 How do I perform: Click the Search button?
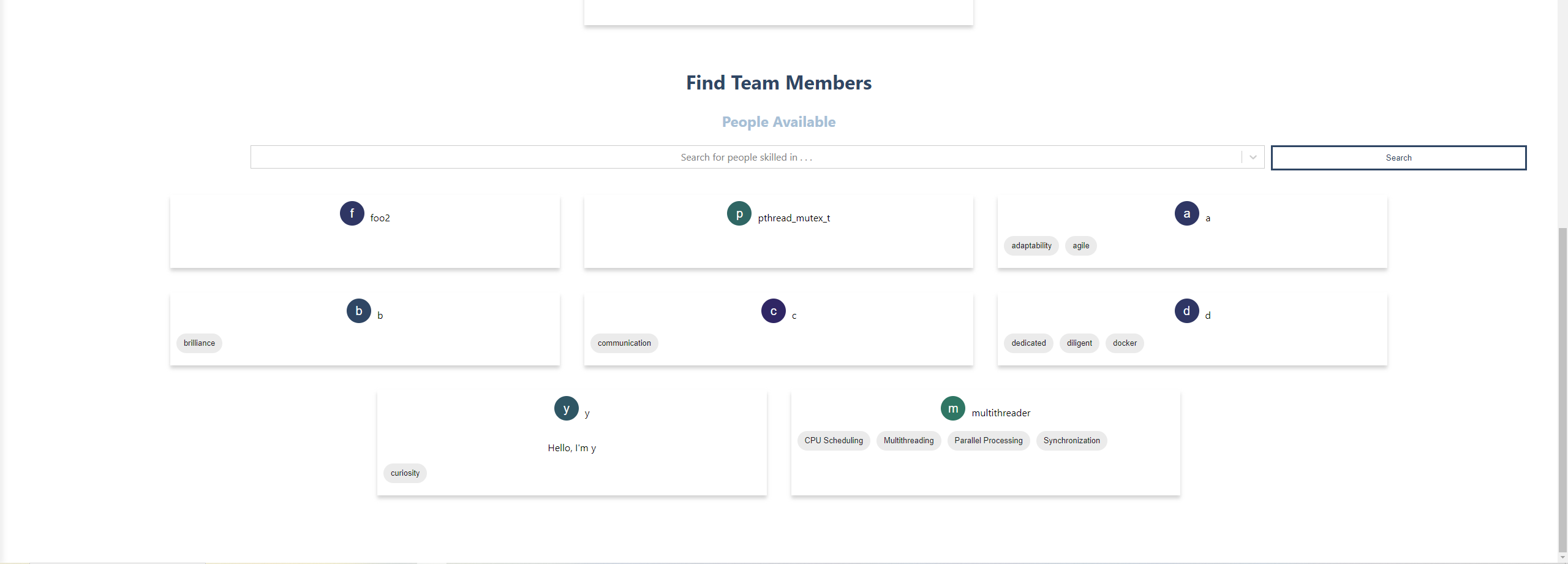[x=1398, y=158]
